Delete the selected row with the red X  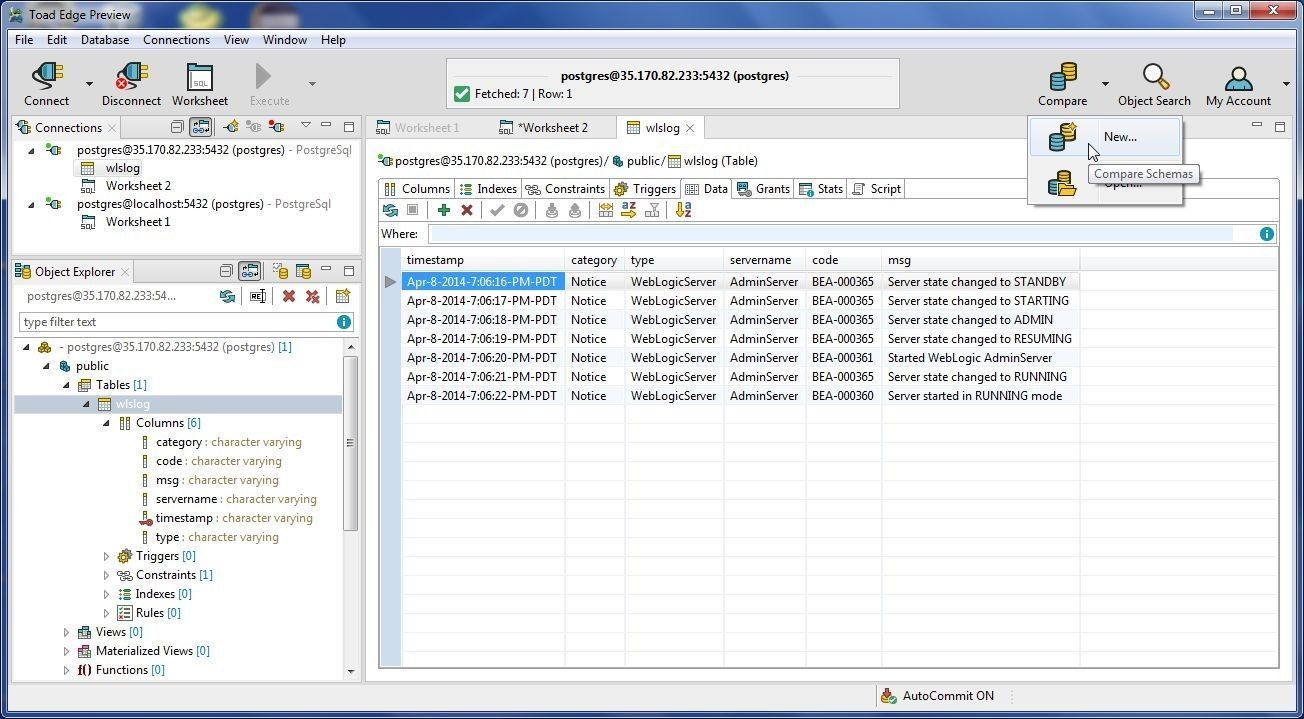point(466,210)
